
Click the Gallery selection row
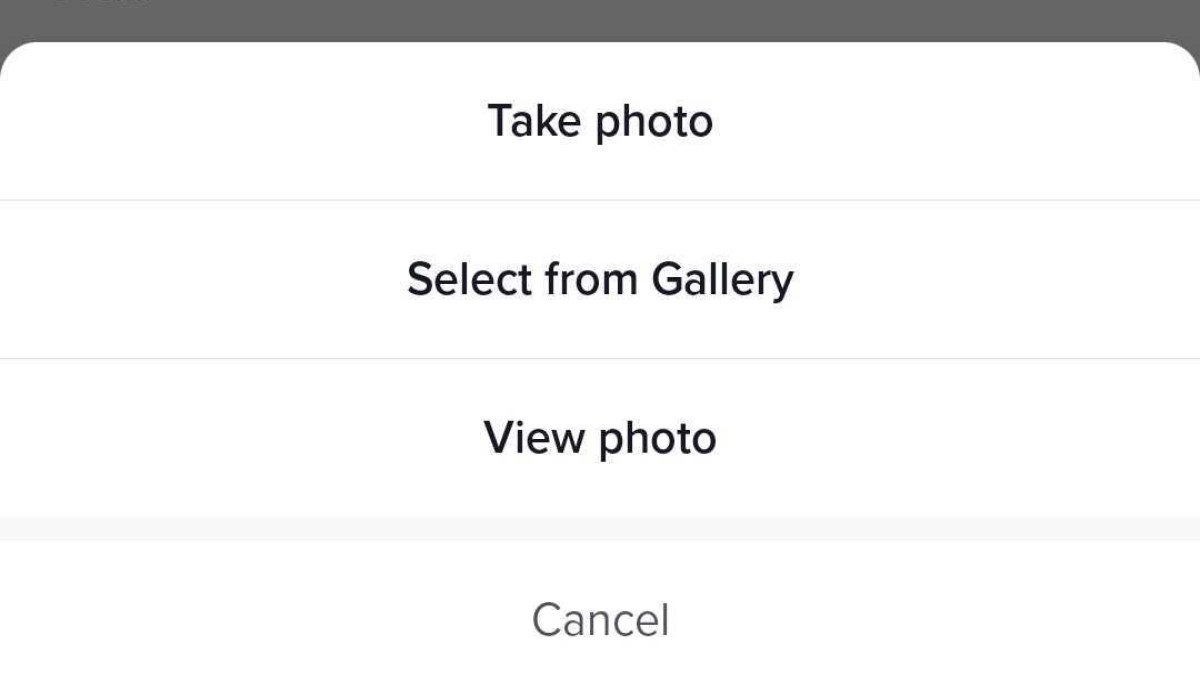(600, 279)
